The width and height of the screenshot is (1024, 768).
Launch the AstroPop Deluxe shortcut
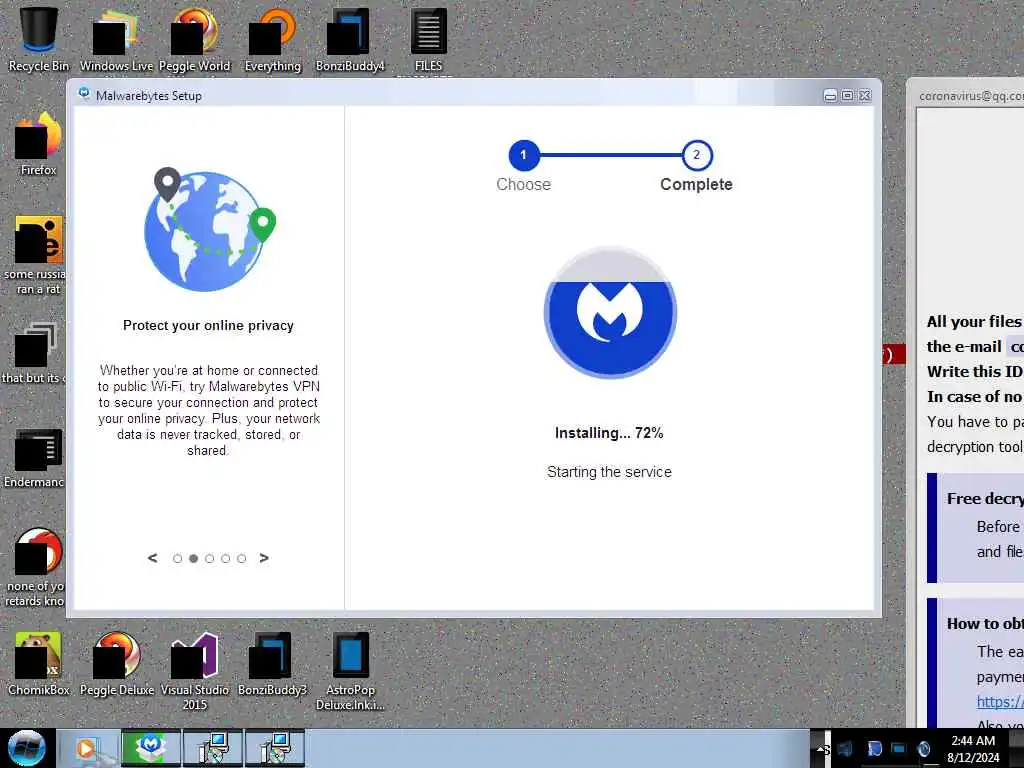coord(350,671)
